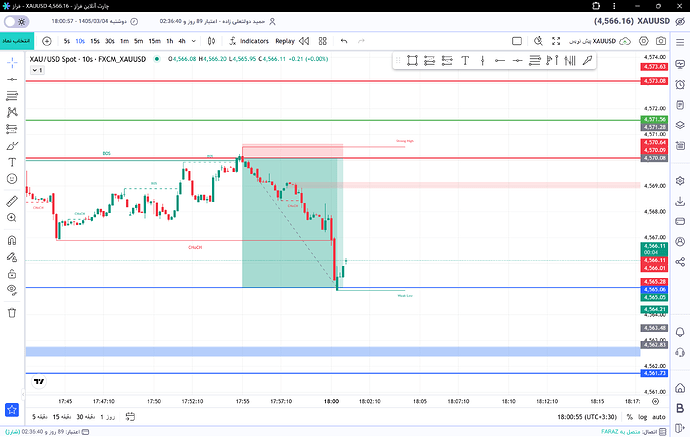
Task: Select the crosshair cursor tool
Action: (12, 63)
